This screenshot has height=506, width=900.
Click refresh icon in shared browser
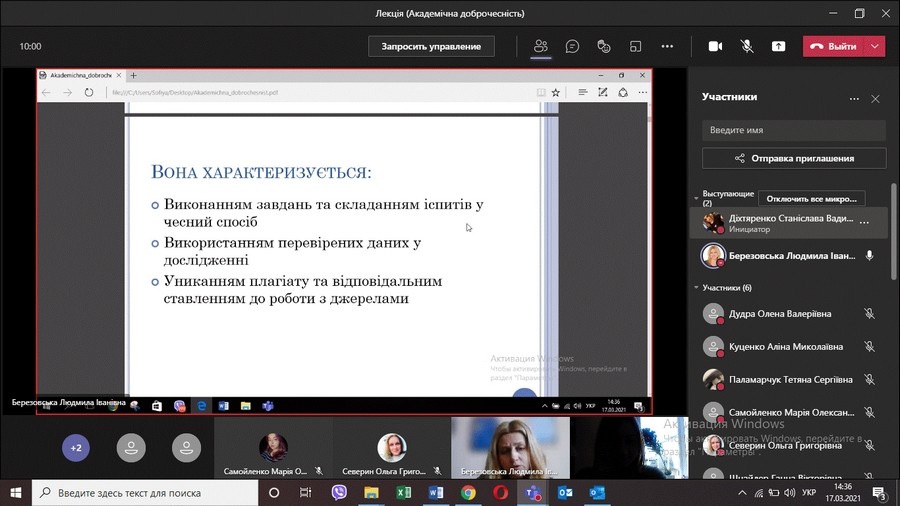point(88,92)
